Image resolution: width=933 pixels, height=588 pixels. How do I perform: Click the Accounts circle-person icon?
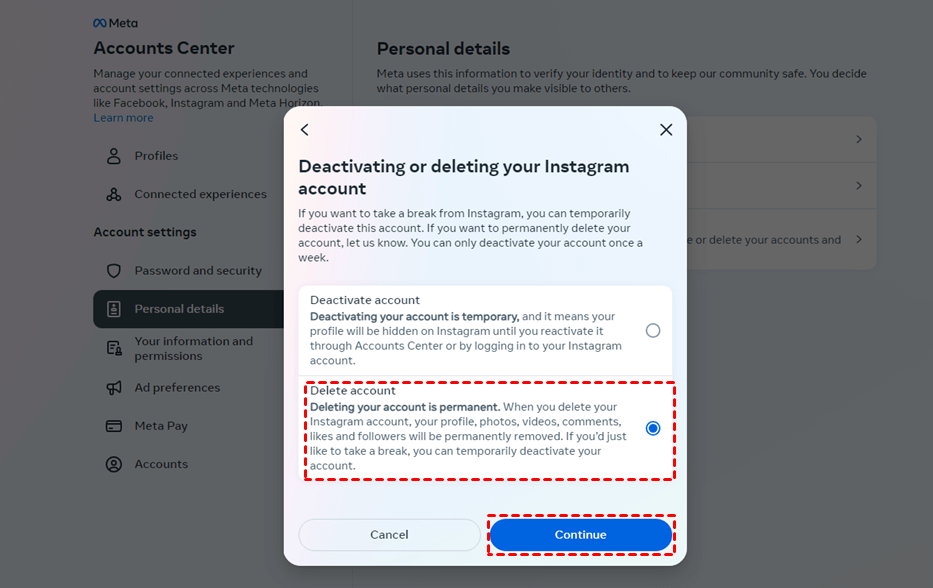(x=114, y=464)
